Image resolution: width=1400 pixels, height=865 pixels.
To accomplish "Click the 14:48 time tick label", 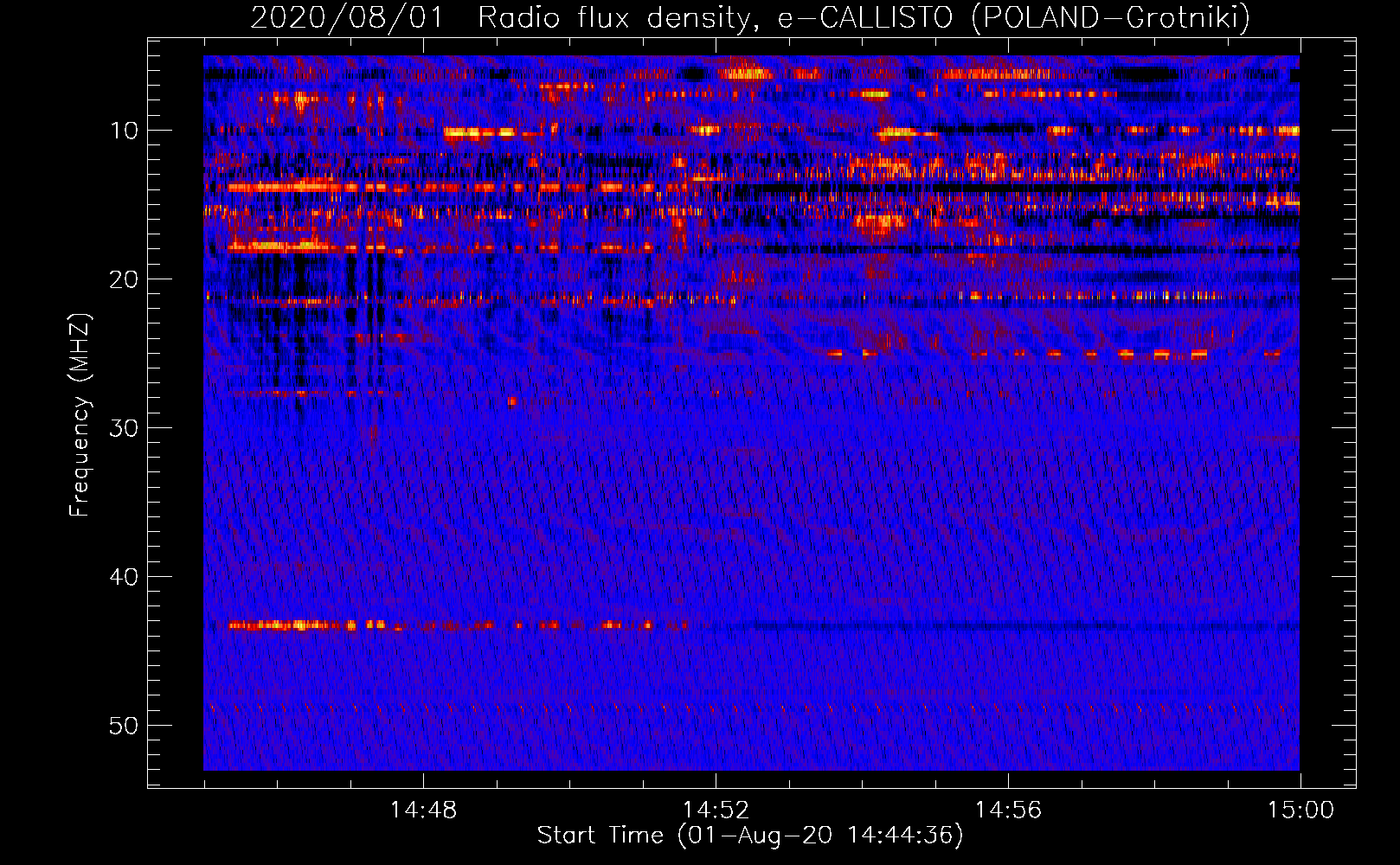I will (423, 811).
